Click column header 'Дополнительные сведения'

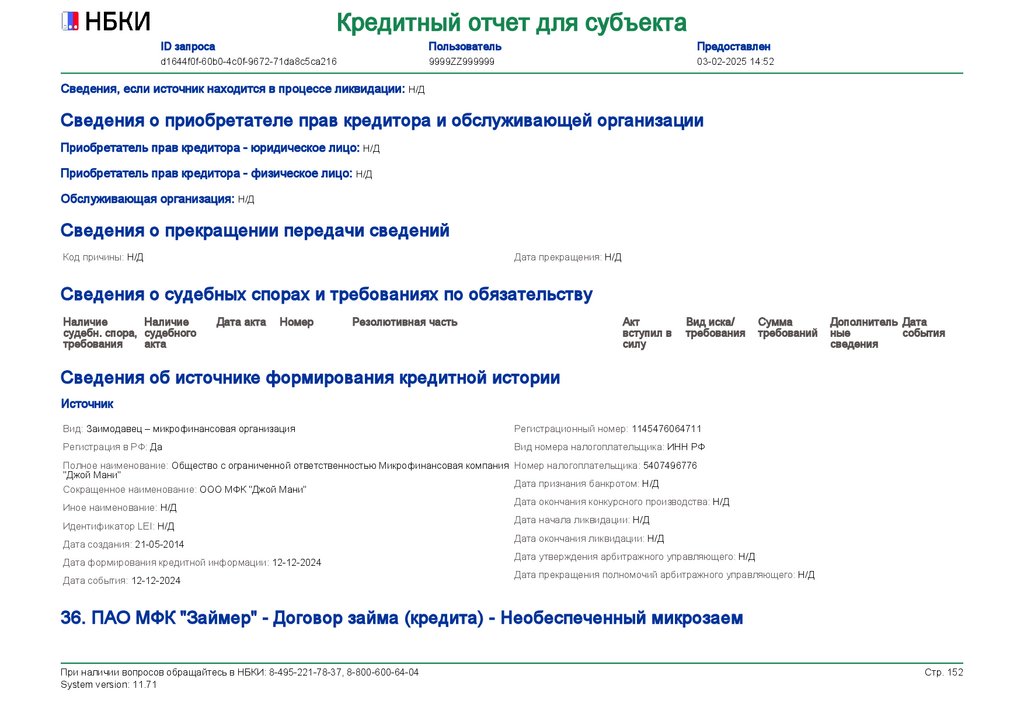pos(863,333)
